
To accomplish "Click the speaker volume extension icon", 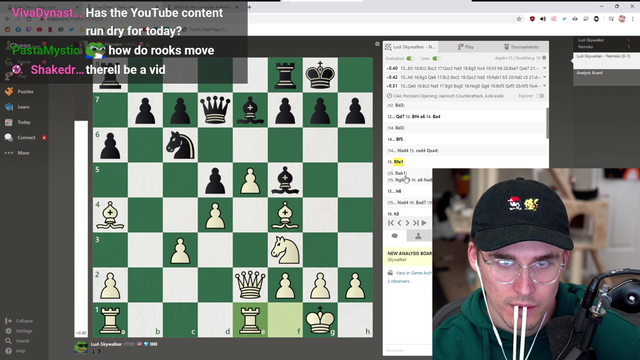I will (x=543, y=19).
